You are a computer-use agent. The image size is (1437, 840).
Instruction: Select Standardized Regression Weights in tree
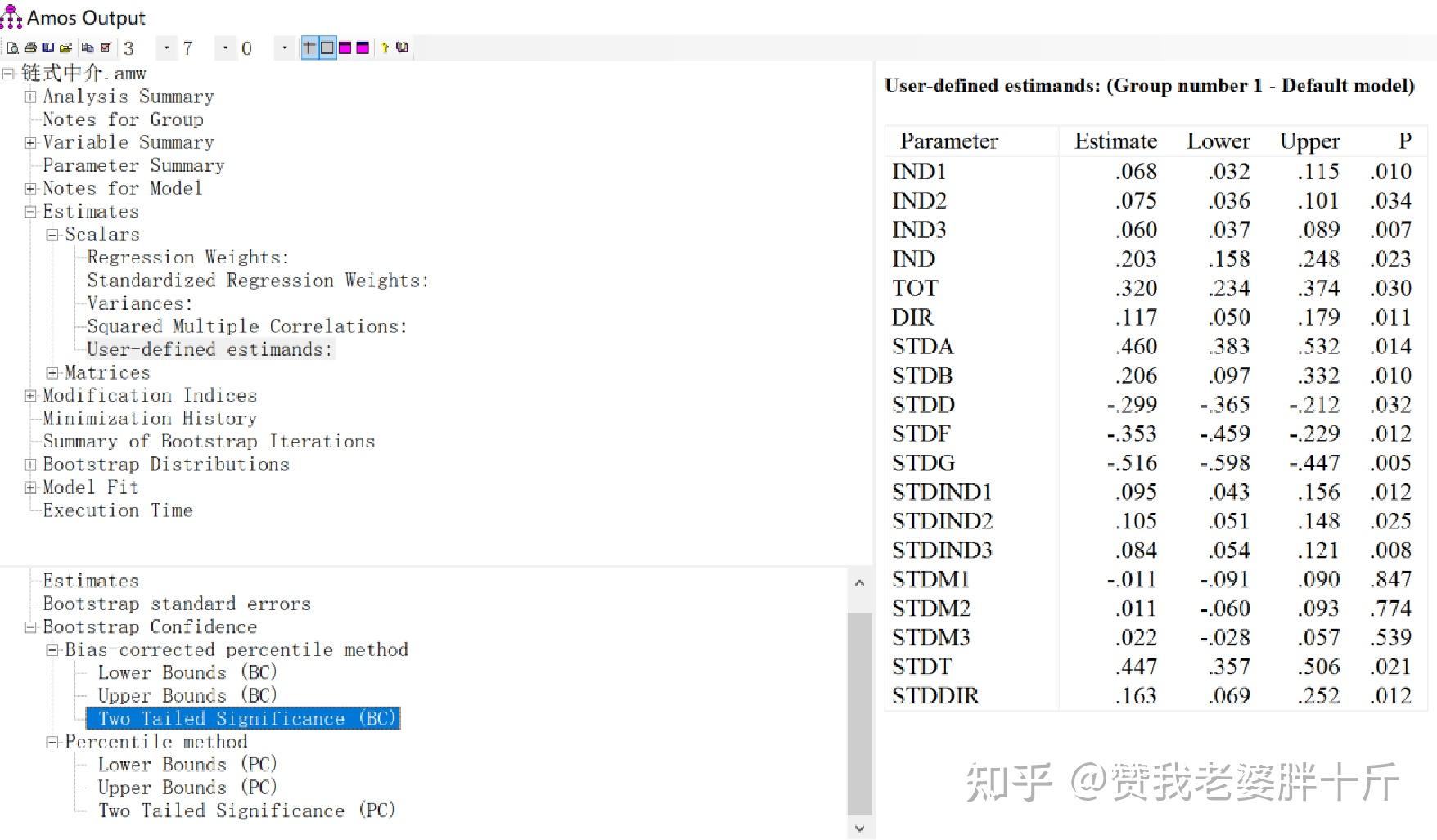pos(257,281)
